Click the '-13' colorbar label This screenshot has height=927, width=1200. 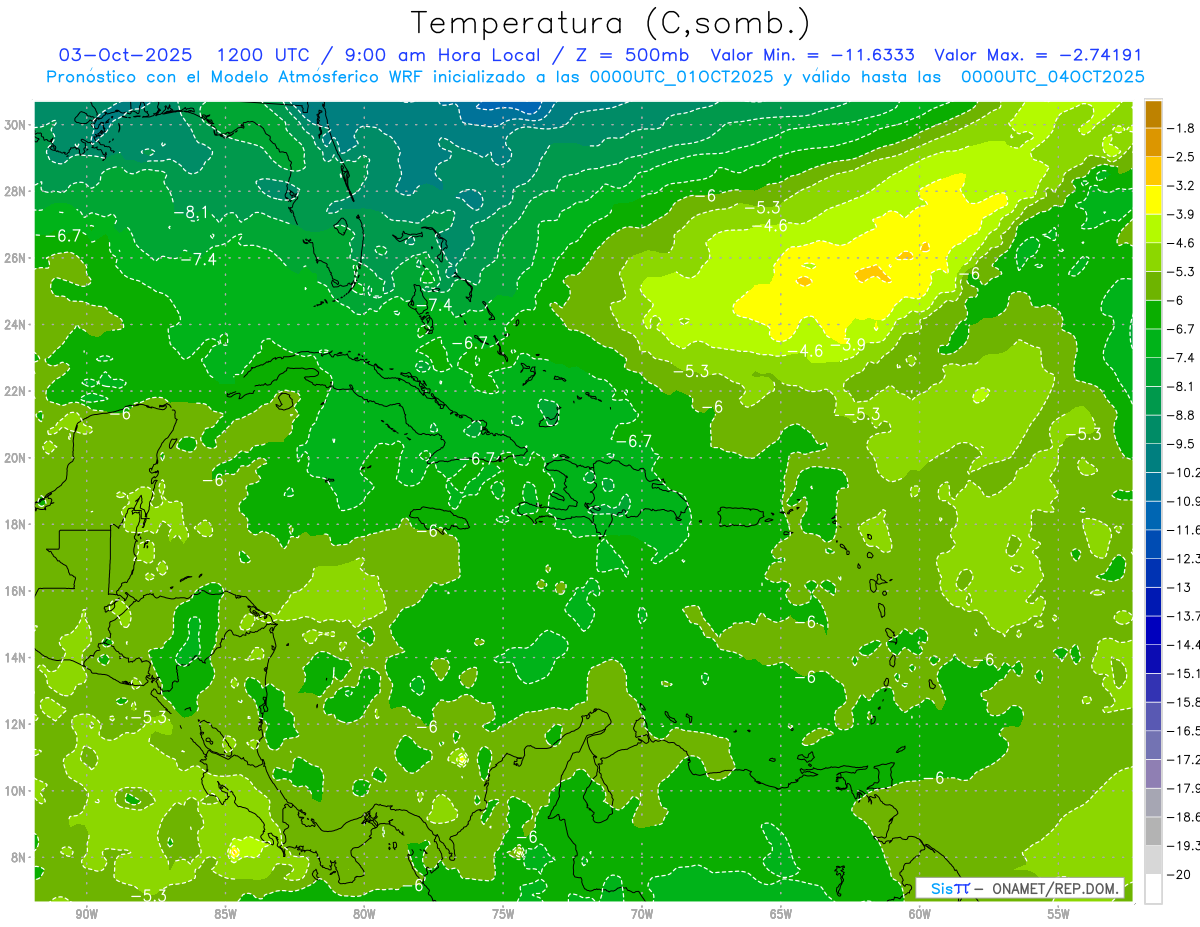pyautogui.click(x=1180, y=587)
